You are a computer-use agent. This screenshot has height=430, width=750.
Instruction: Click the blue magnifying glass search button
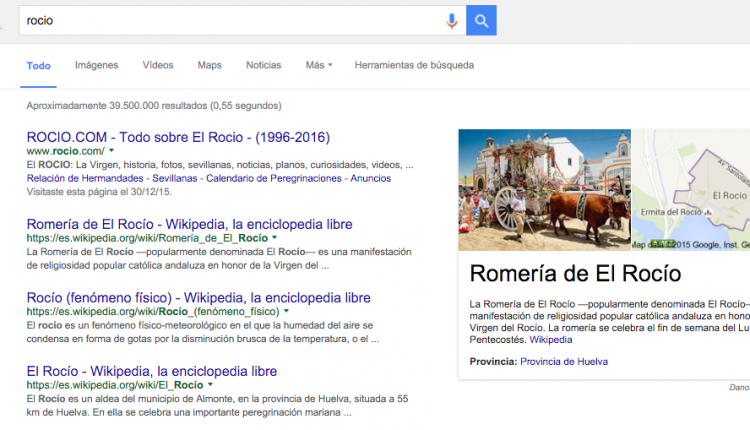[x=481, y=20]
